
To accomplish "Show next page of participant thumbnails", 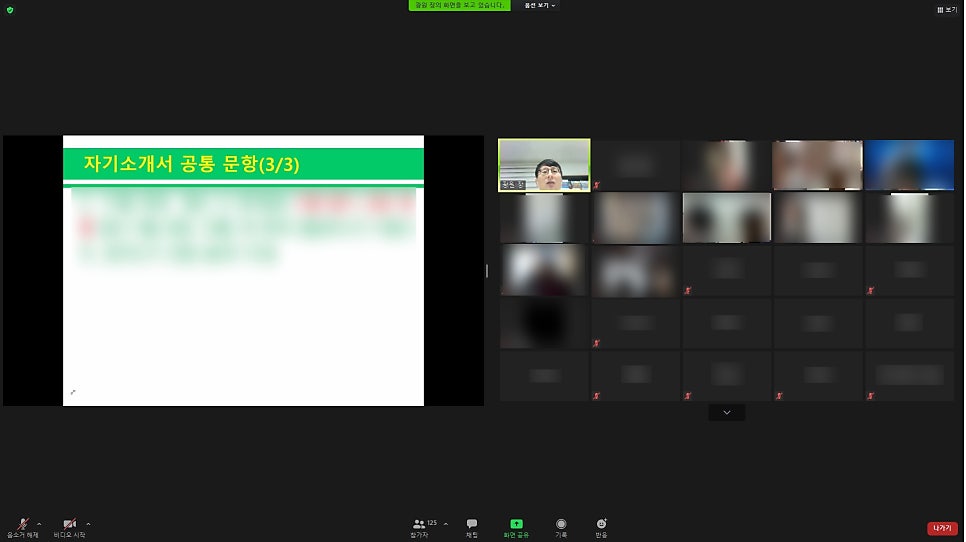I will (727, 413).
